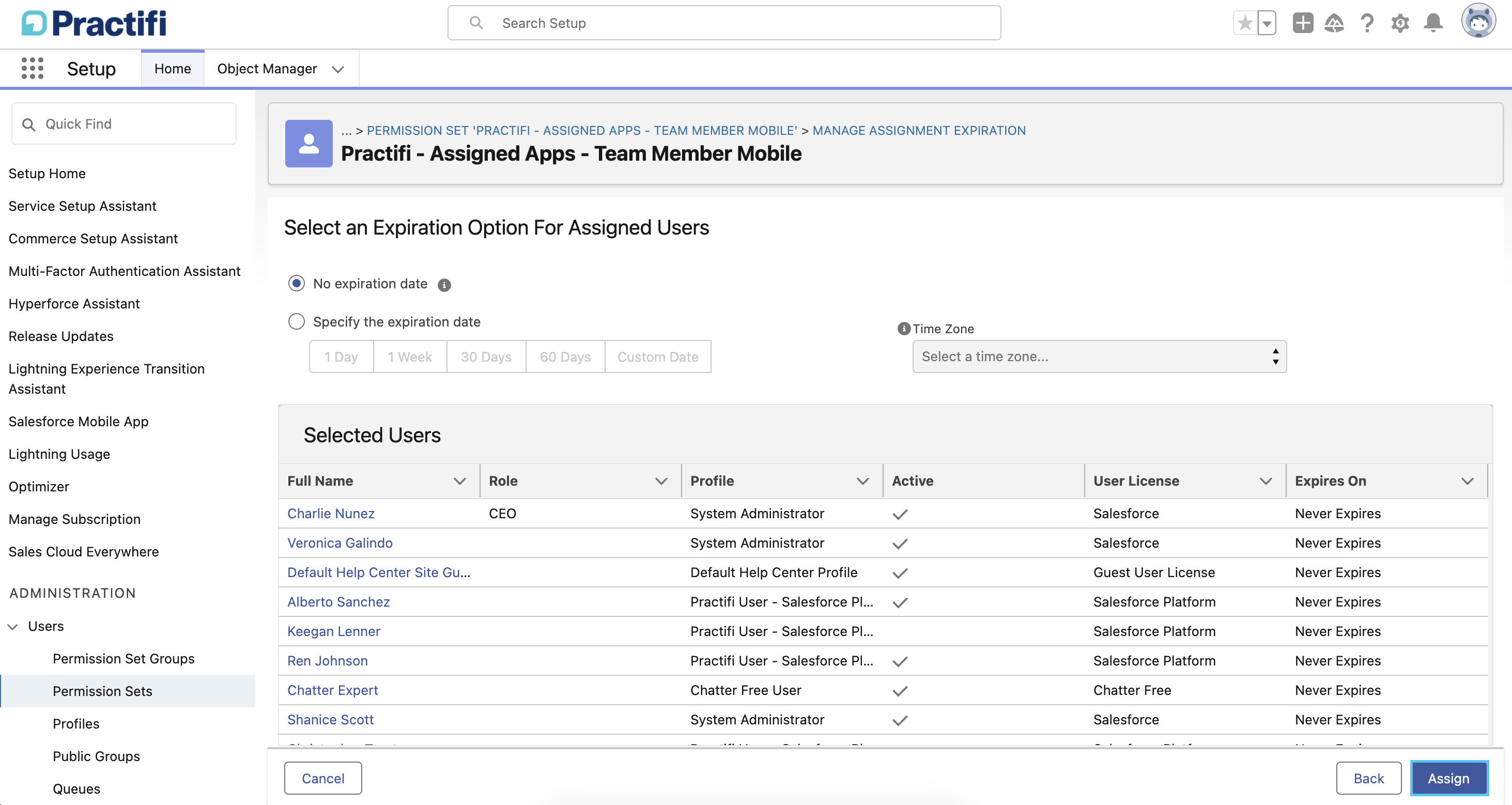Open Lightning Usage
This screenshot has width=1512, height=805.
(59, 454)
